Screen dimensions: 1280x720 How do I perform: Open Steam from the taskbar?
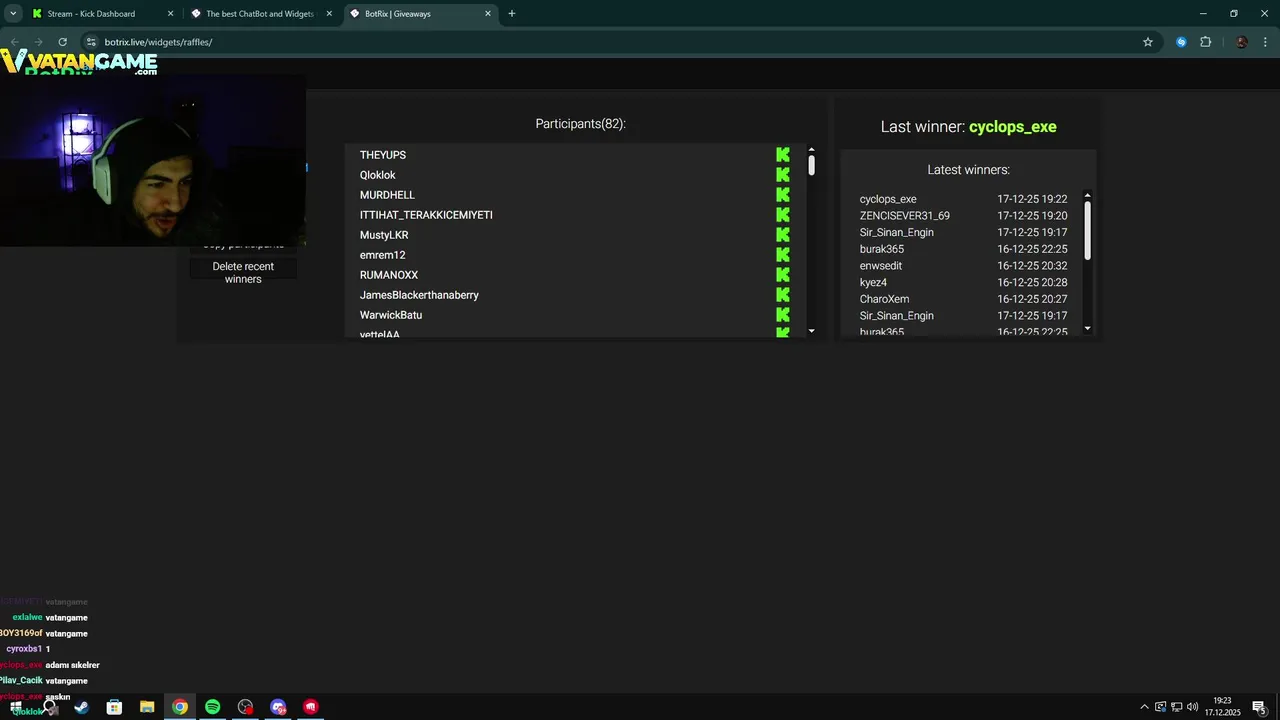81,707
